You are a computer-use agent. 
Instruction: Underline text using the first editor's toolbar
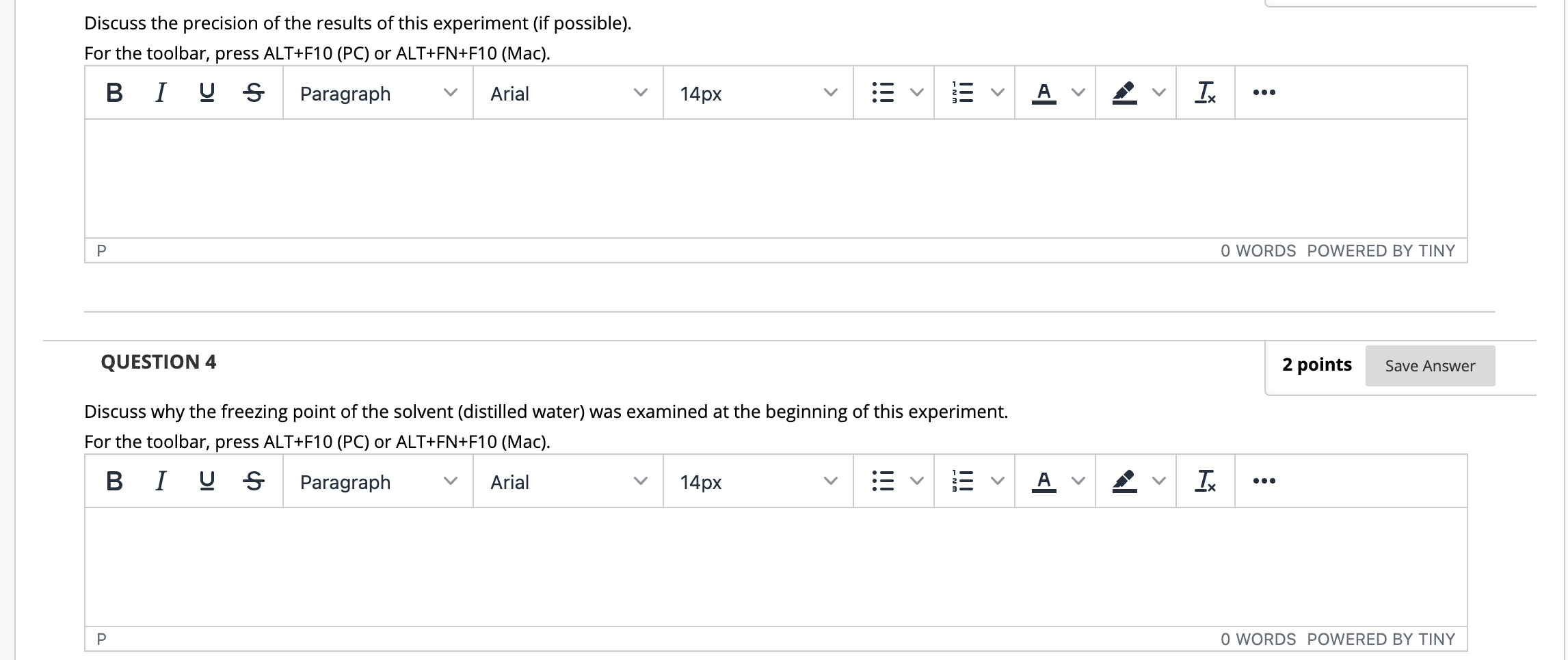coord(207,93)
